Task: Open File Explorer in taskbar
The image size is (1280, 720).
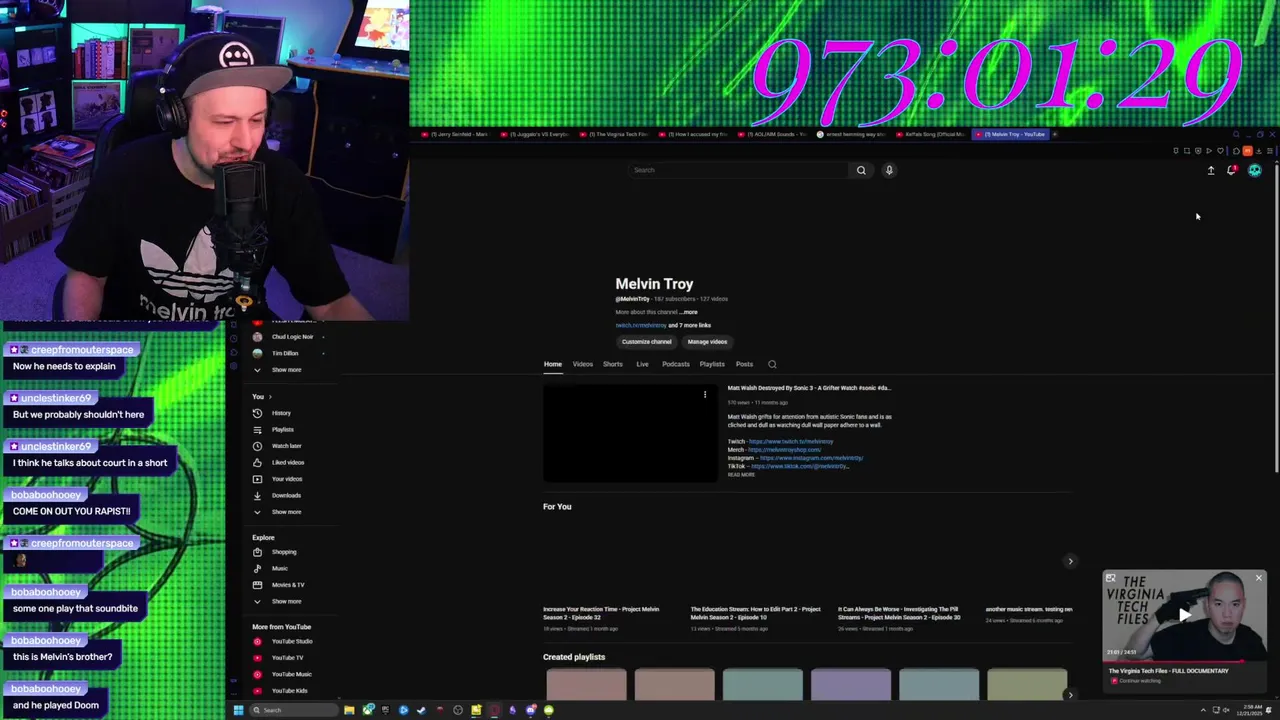Action: click(x=349, y=710)
